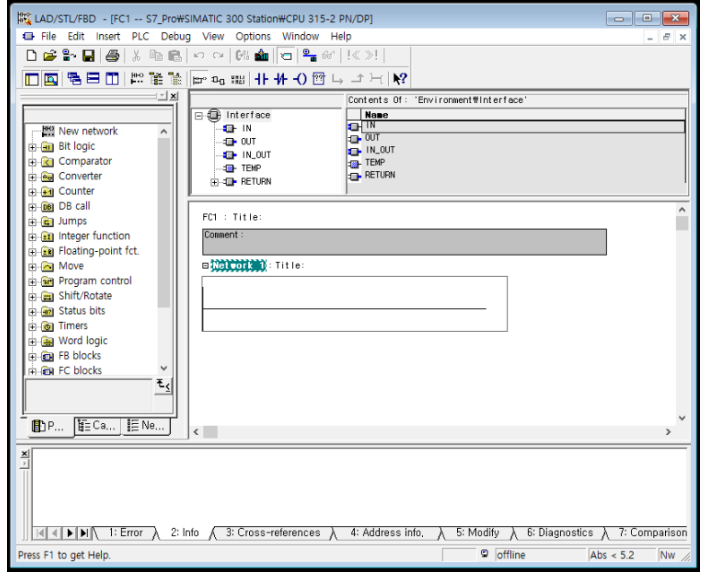
Task: Collapse the Interface tree node
Action: tap(198, 115)
